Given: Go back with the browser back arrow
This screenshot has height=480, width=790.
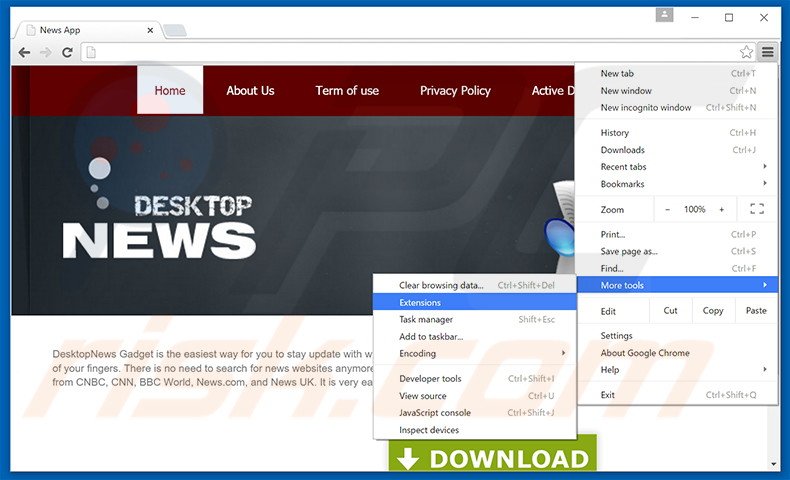Looking at the screenshot, I should point(24,52).
